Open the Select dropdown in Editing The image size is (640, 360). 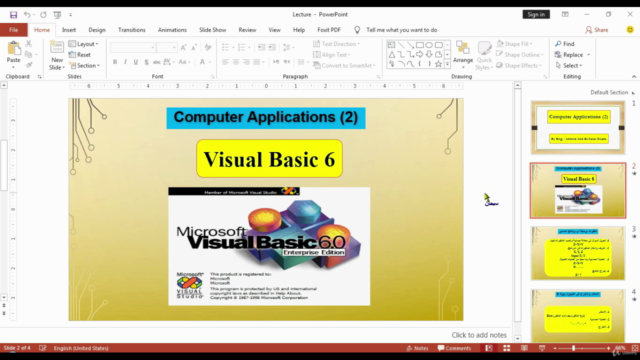pos(568,65)
